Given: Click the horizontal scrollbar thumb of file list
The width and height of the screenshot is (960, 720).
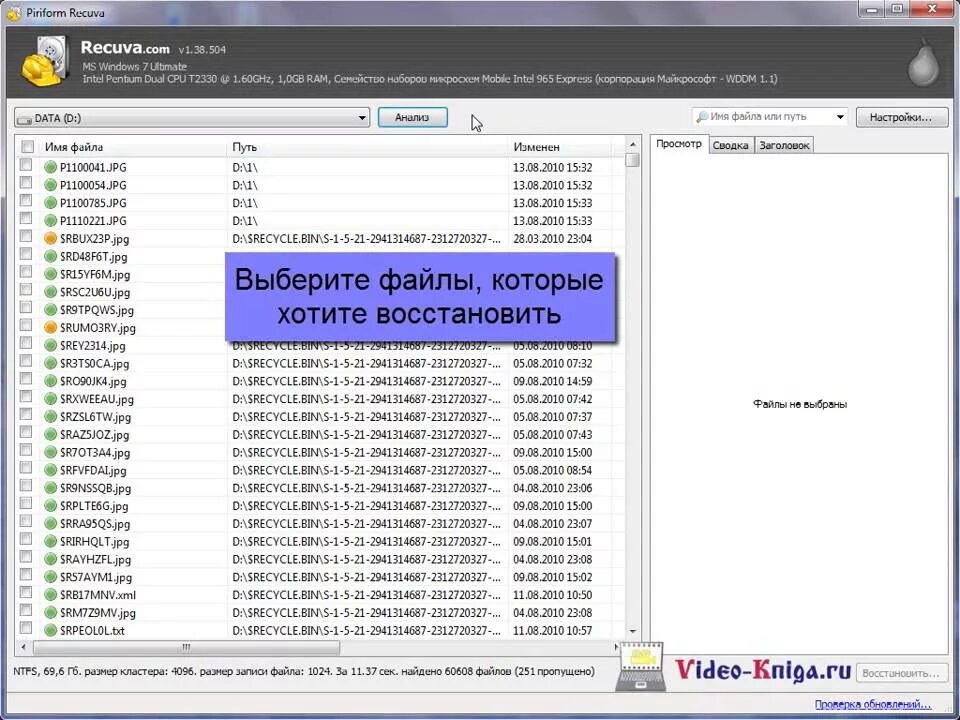Looking at the screenshot, I should pyautogui.click(x=186, y=647).
